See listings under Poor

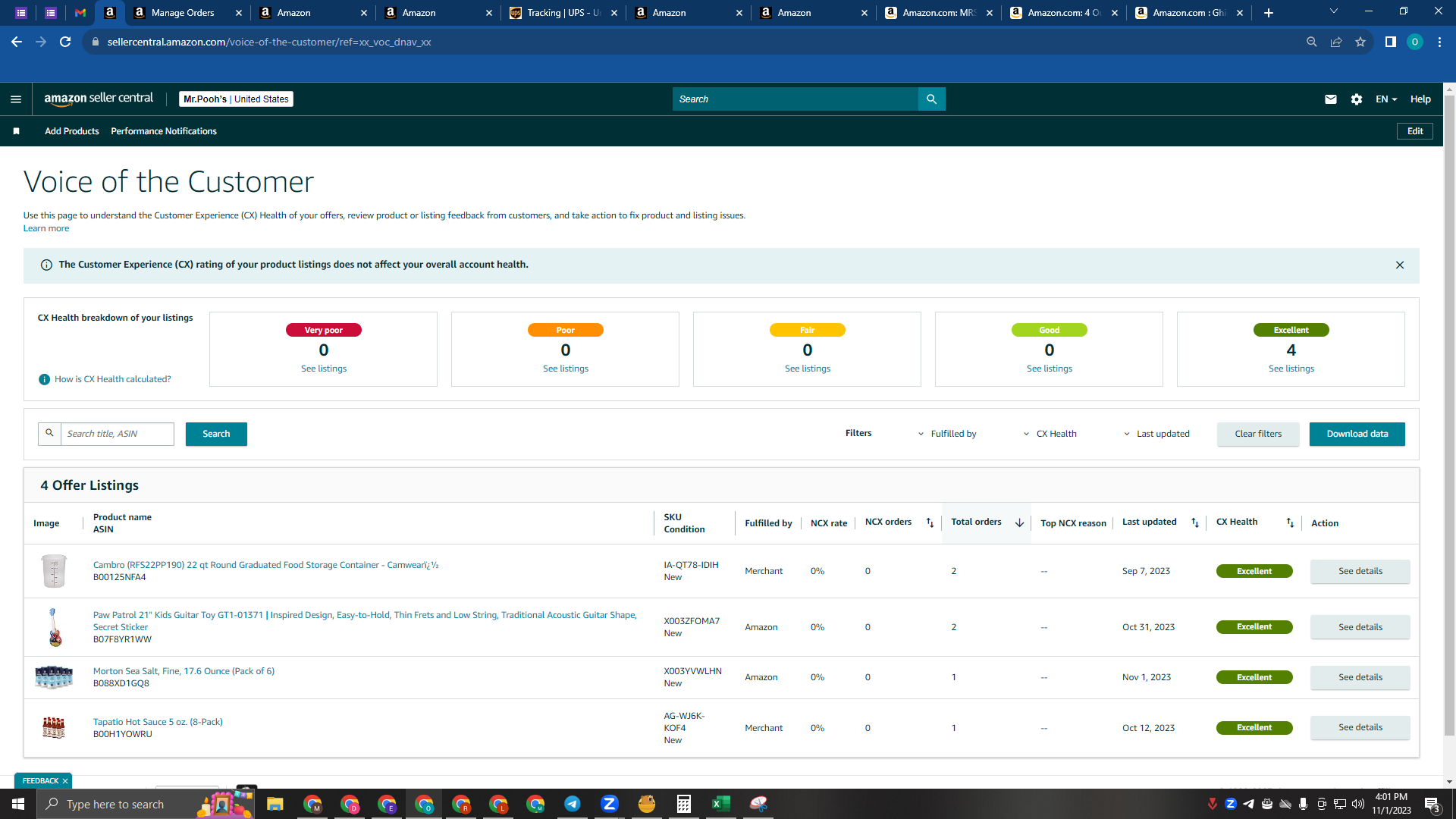coord(566,369)
